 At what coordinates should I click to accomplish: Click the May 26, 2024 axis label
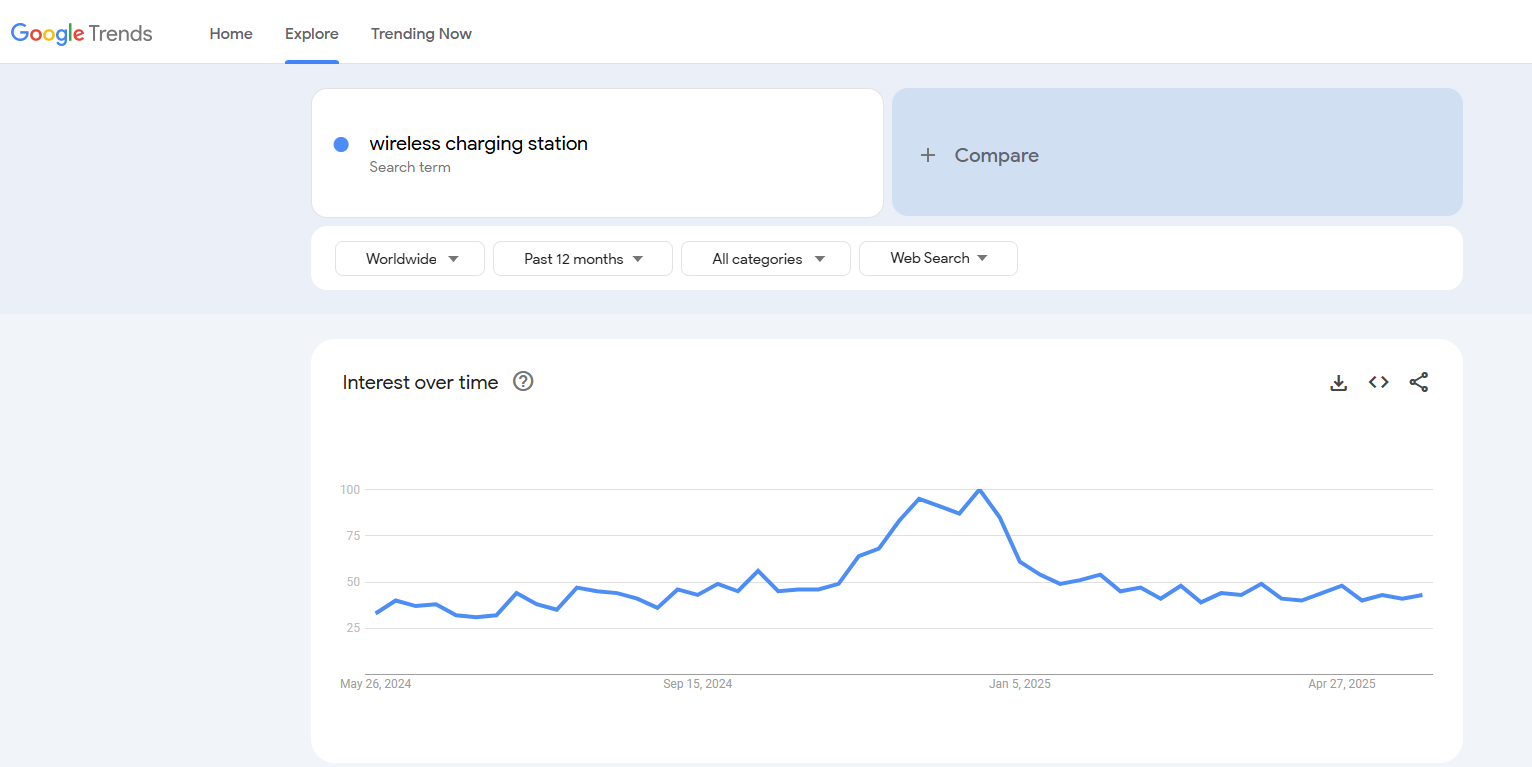(x=376, y=684)
